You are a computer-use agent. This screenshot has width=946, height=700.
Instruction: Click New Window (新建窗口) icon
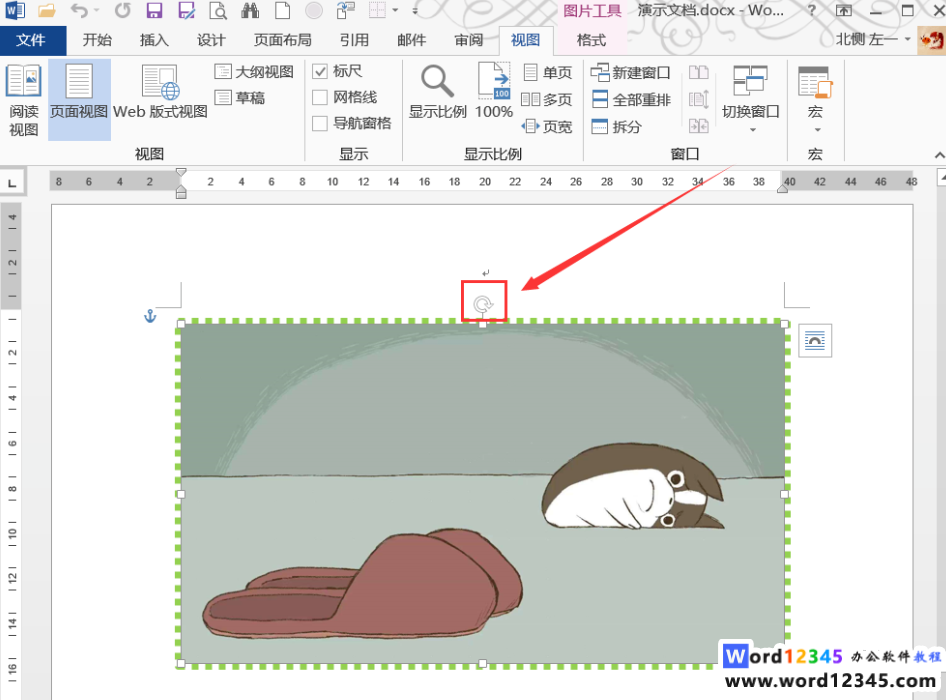tap(630, 73)
